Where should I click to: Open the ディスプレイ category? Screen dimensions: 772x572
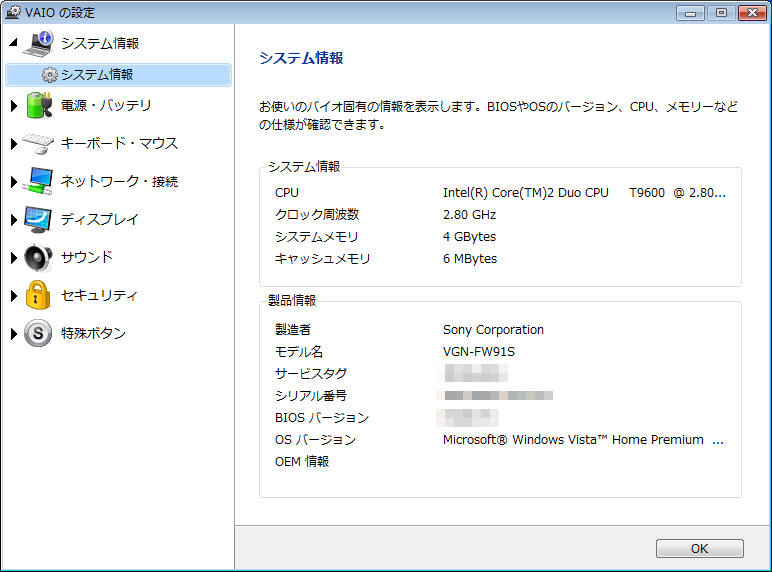[100, 220]
